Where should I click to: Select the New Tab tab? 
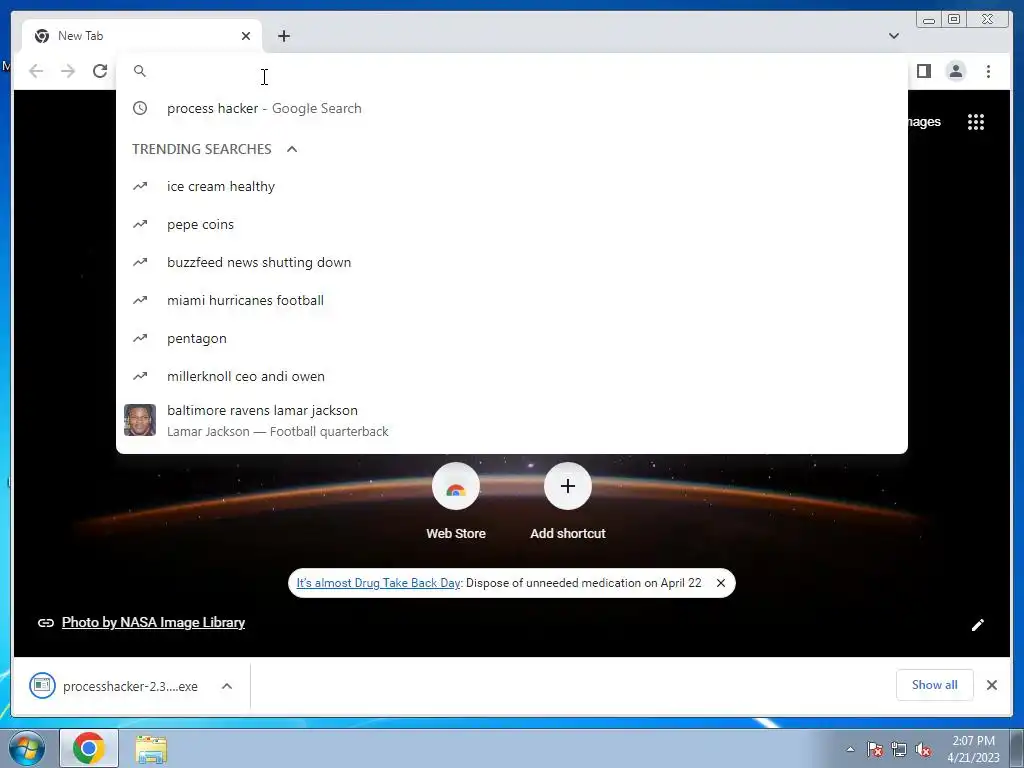click(142, 36)
